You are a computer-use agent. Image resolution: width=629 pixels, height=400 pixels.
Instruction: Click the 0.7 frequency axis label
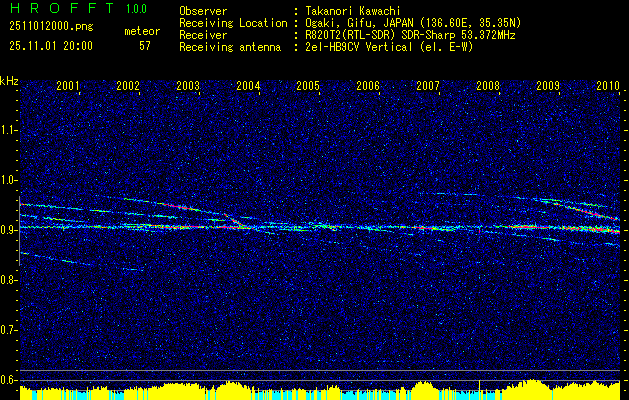point(8,330)
